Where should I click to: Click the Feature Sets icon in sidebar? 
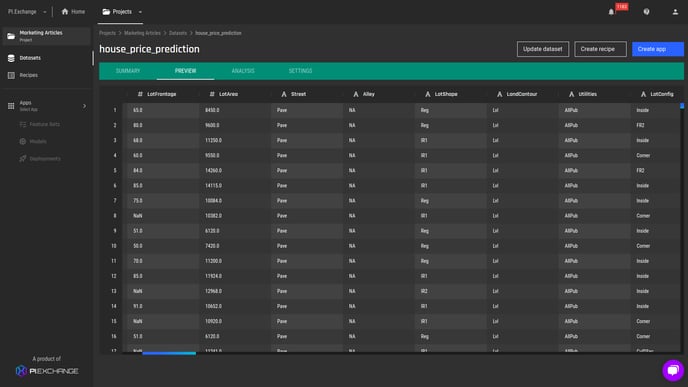[23, 124]
